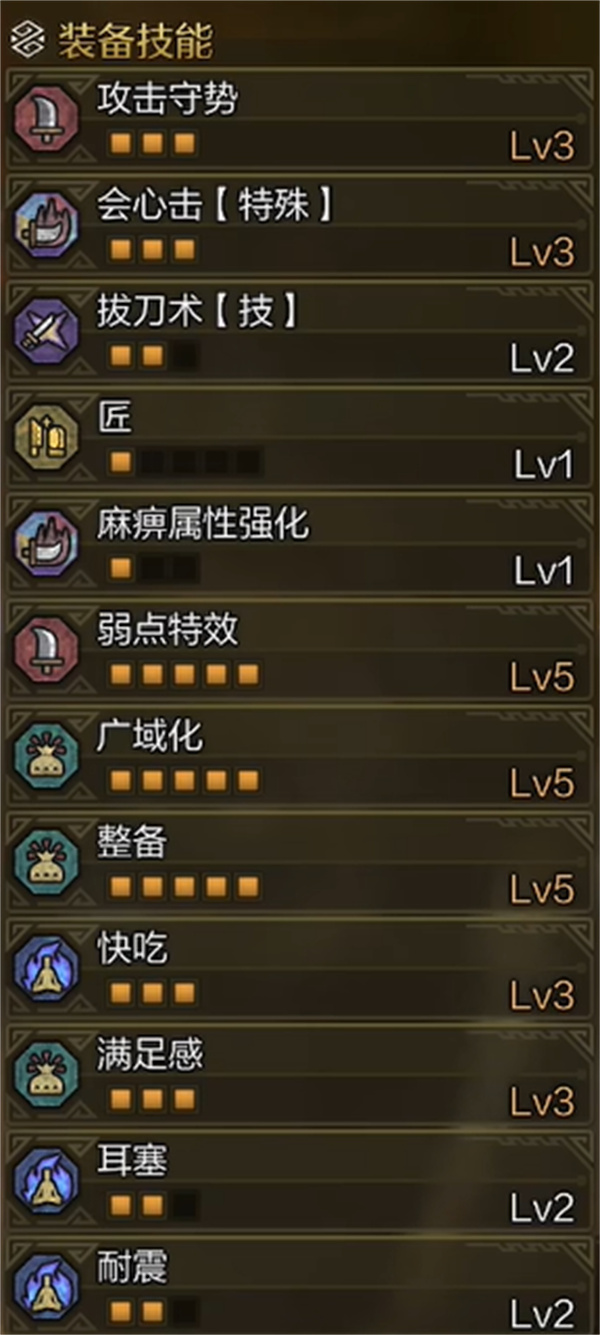Click the 耳塞 skill icon
The height and width of the screenshot is (1335, 600).
[46, 1185]
